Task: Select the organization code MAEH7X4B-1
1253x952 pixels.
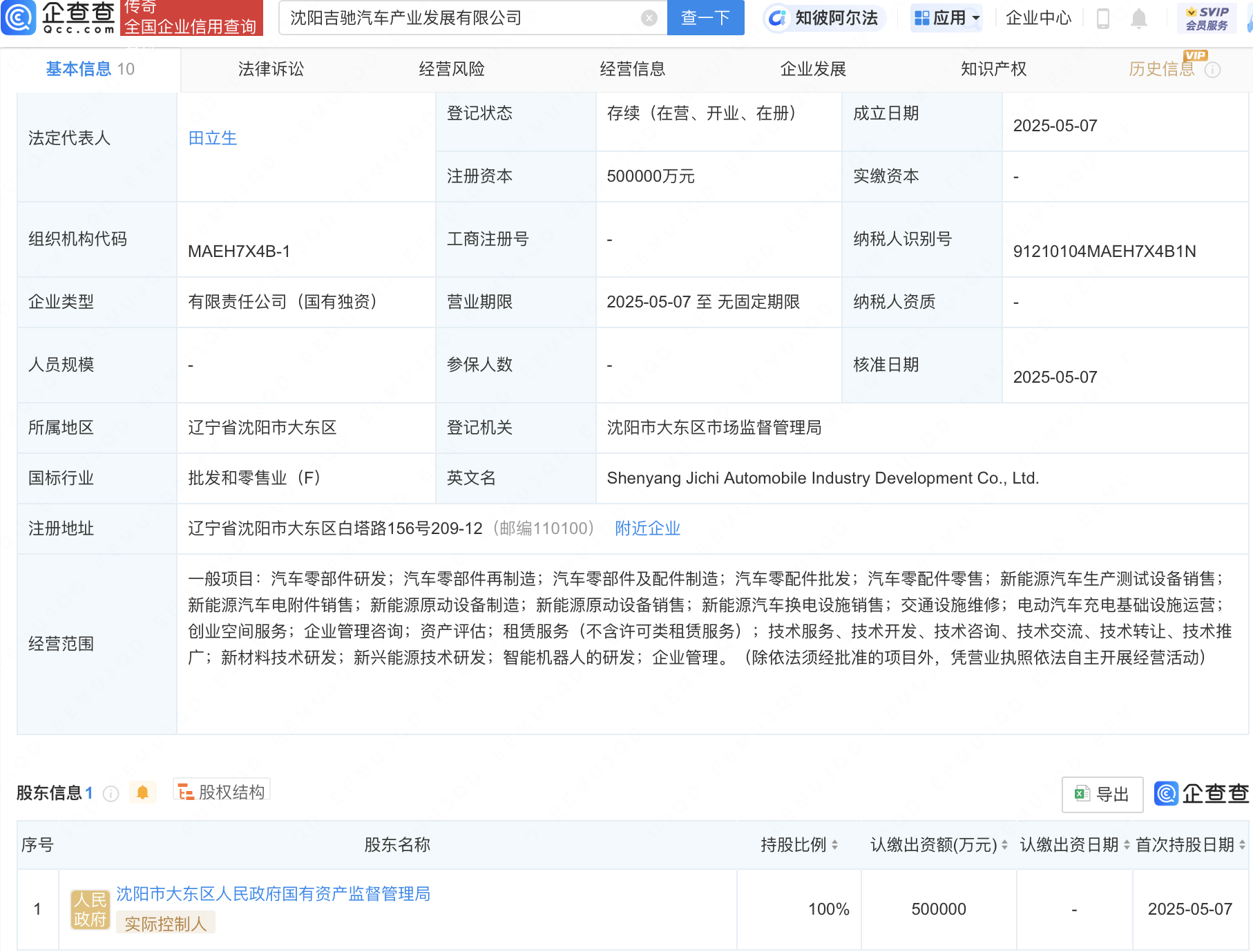Action: 239,251
